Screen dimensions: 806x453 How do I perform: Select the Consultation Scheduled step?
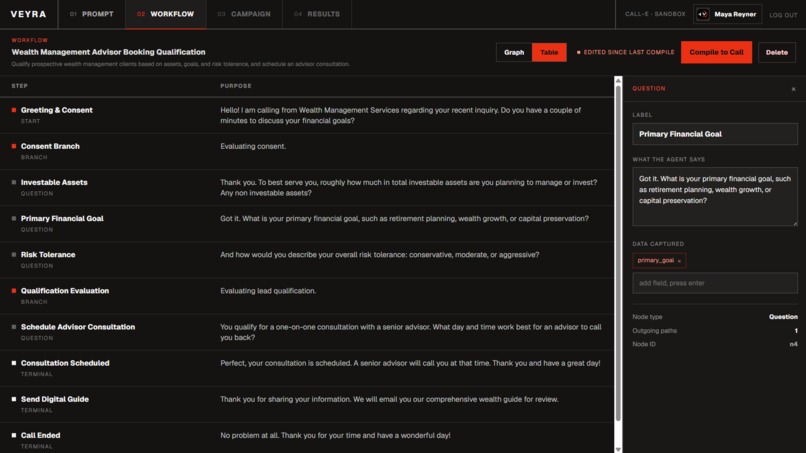pos(307,368)
